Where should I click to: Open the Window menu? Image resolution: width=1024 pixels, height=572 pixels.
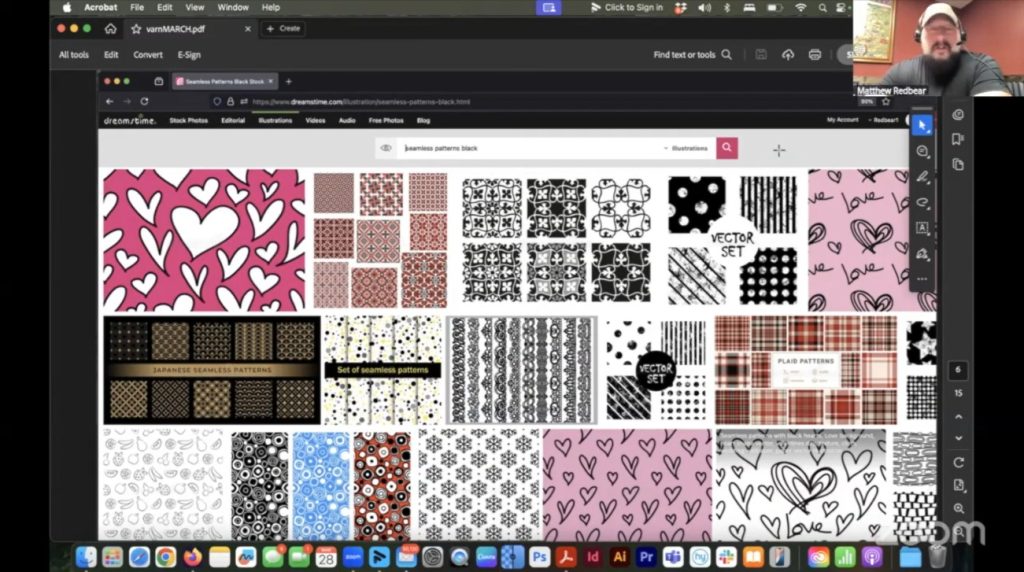[232, 7]
